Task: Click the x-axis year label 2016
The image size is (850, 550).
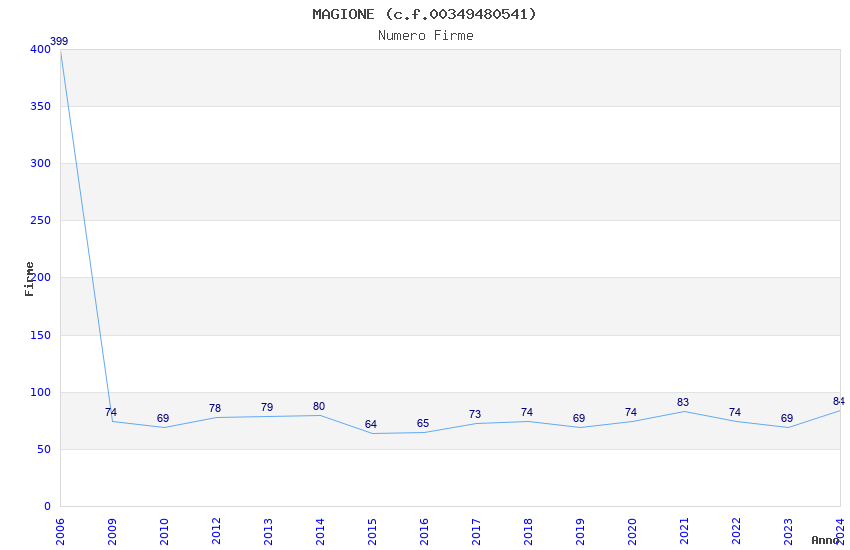Action: pos(424,531)
